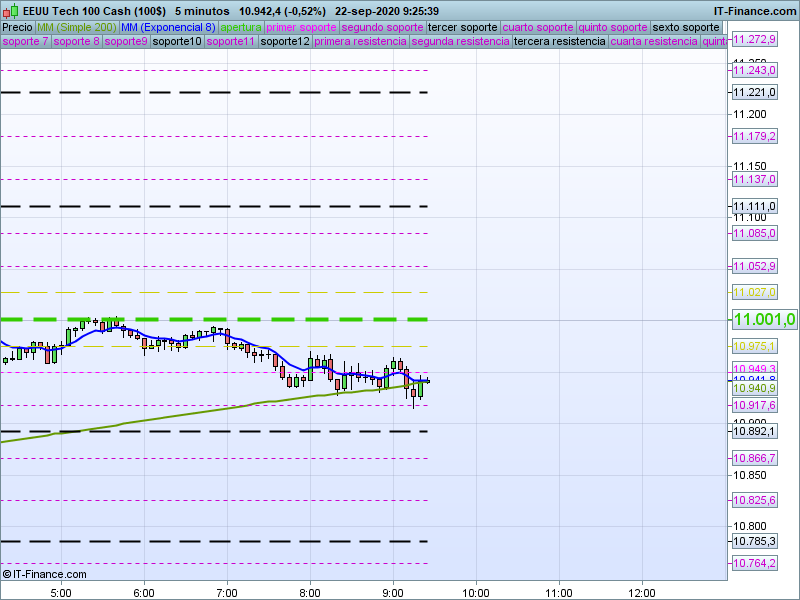Open the IT-Finance.com link at top right
The width and height of the screenshot is (800, 600).
pyautogui.click(x=754, y=10)
